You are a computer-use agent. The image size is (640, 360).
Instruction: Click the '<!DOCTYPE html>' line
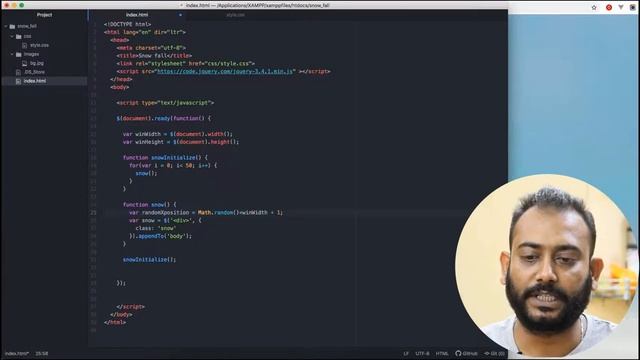pyautogui.click(x=127, y=24)
